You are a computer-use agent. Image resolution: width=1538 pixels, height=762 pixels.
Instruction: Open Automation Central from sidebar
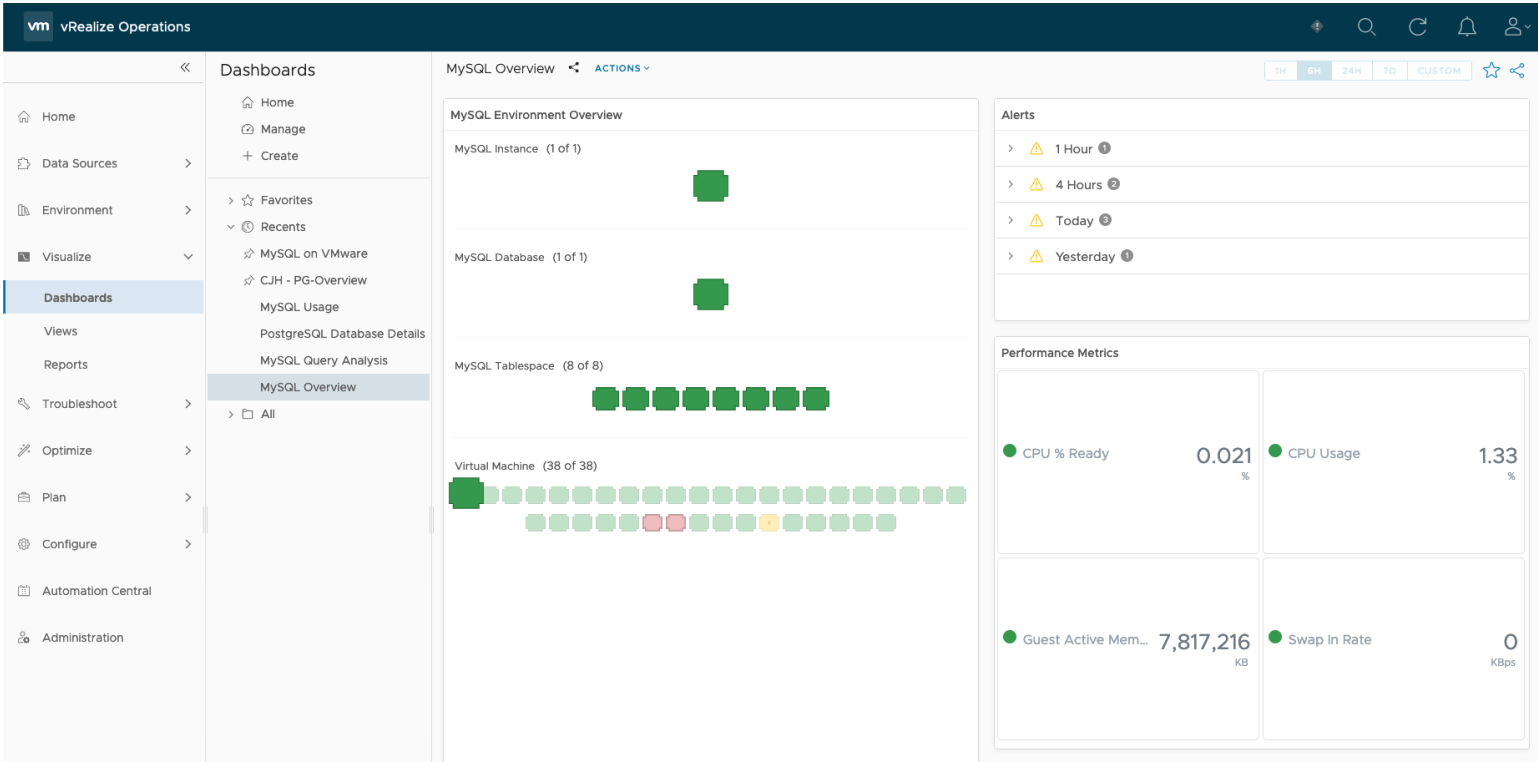coord(97,591)
